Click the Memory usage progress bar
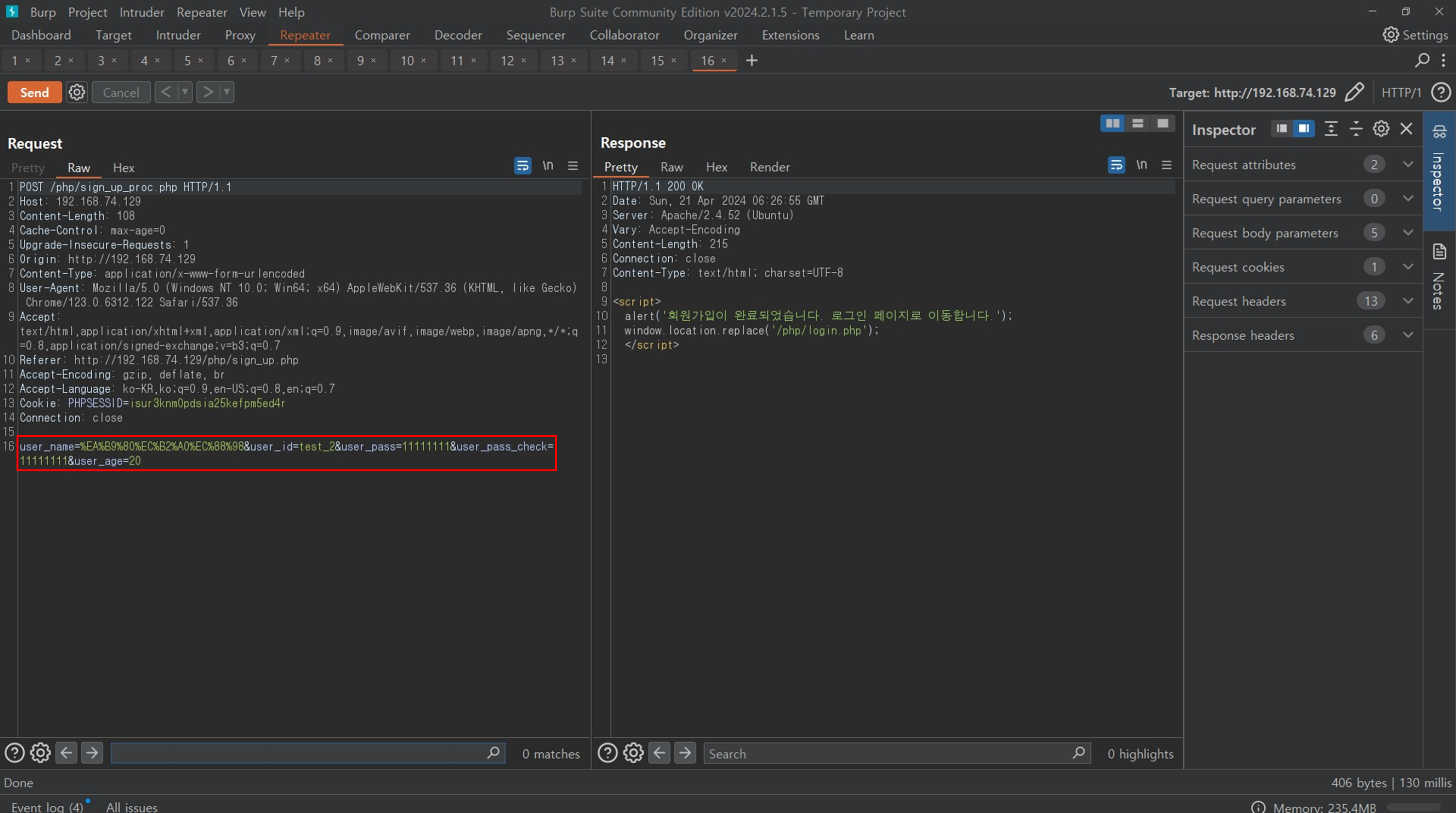The image size is (1456, 813). coord(1415,807)
